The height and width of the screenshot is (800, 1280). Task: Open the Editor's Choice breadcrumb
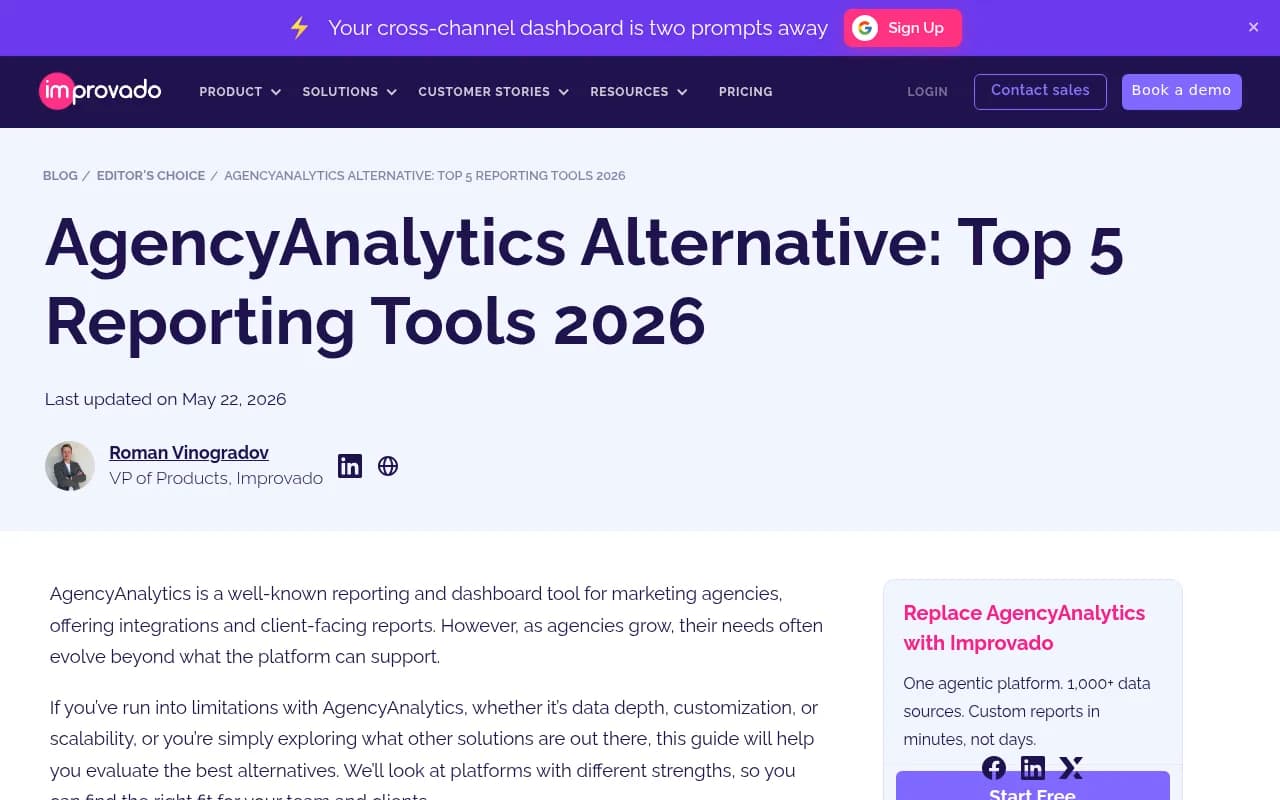151,176
